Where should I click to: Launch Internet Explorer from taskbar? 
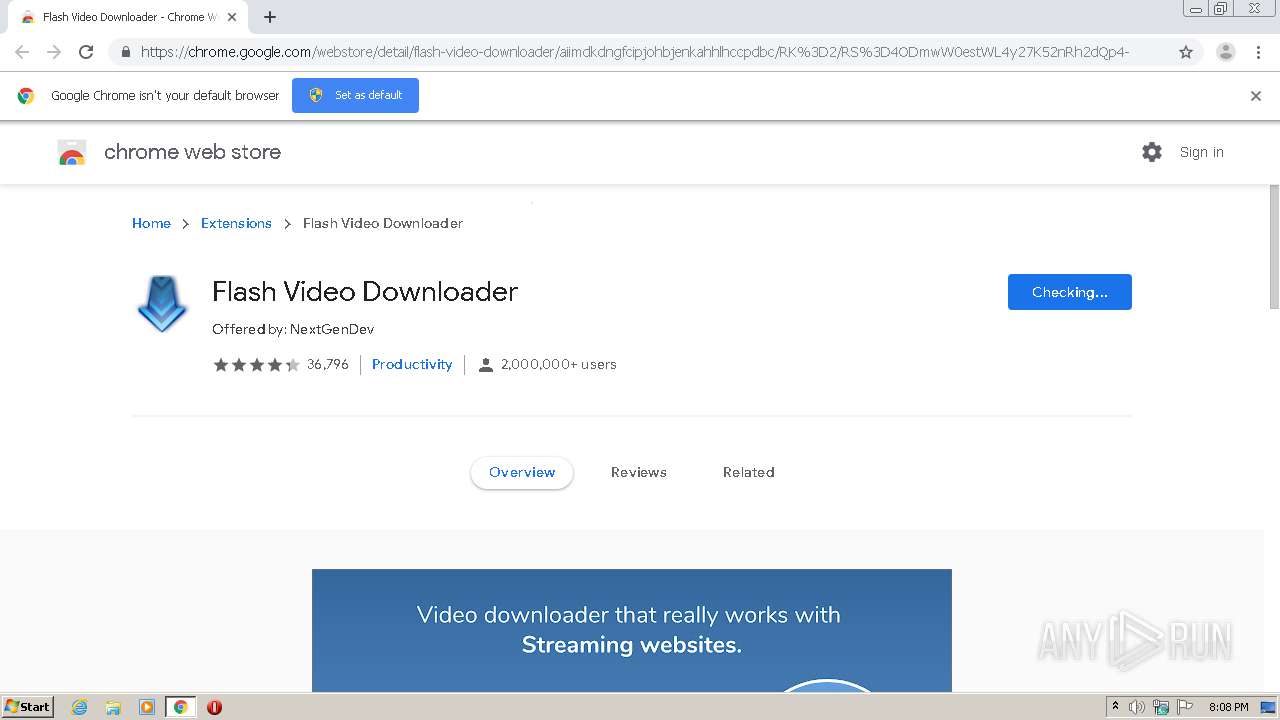(80, 707)
